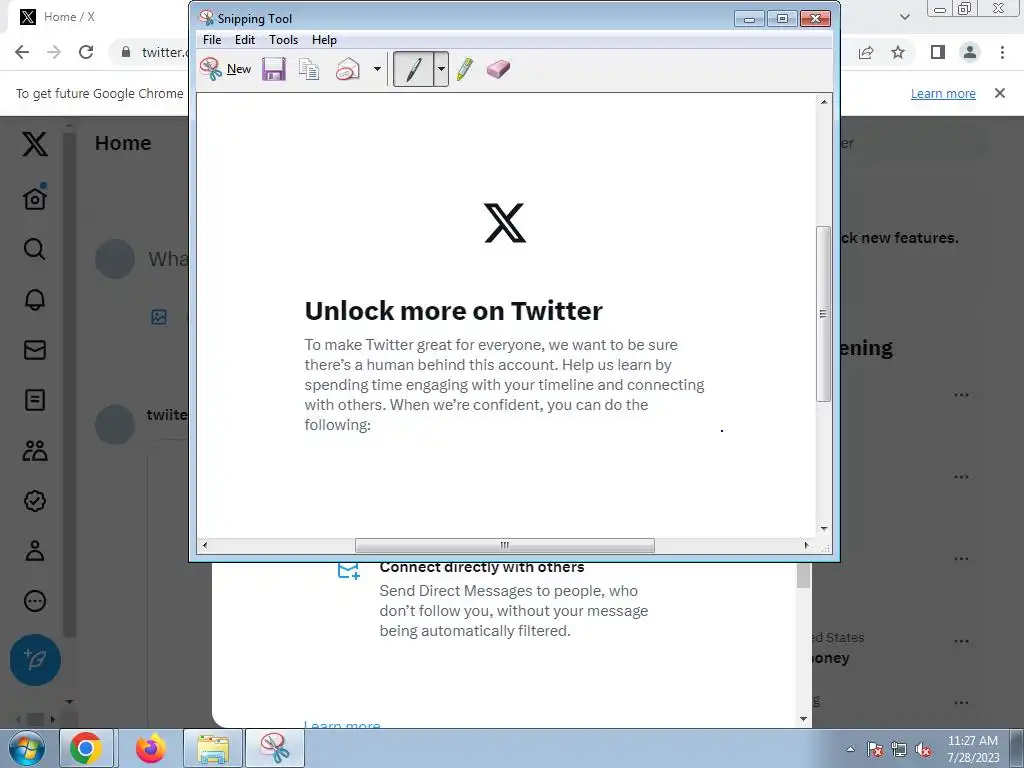Dismiss the Chrome update infobar
This screenshot has width=1024, height=768.
[1000, 93]
